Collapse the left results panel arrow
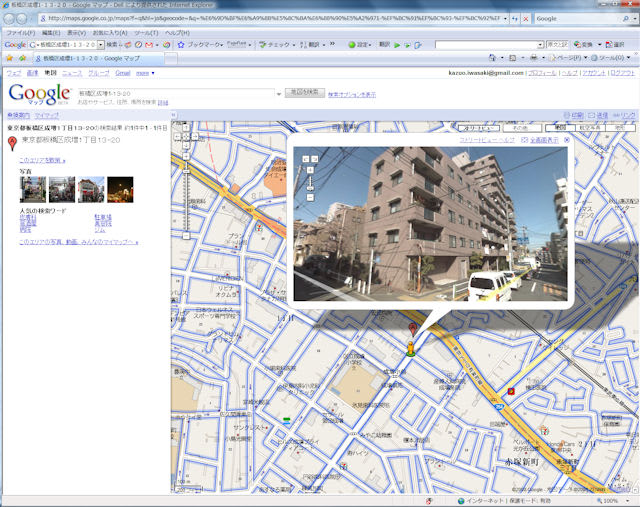 coord(174,116)
